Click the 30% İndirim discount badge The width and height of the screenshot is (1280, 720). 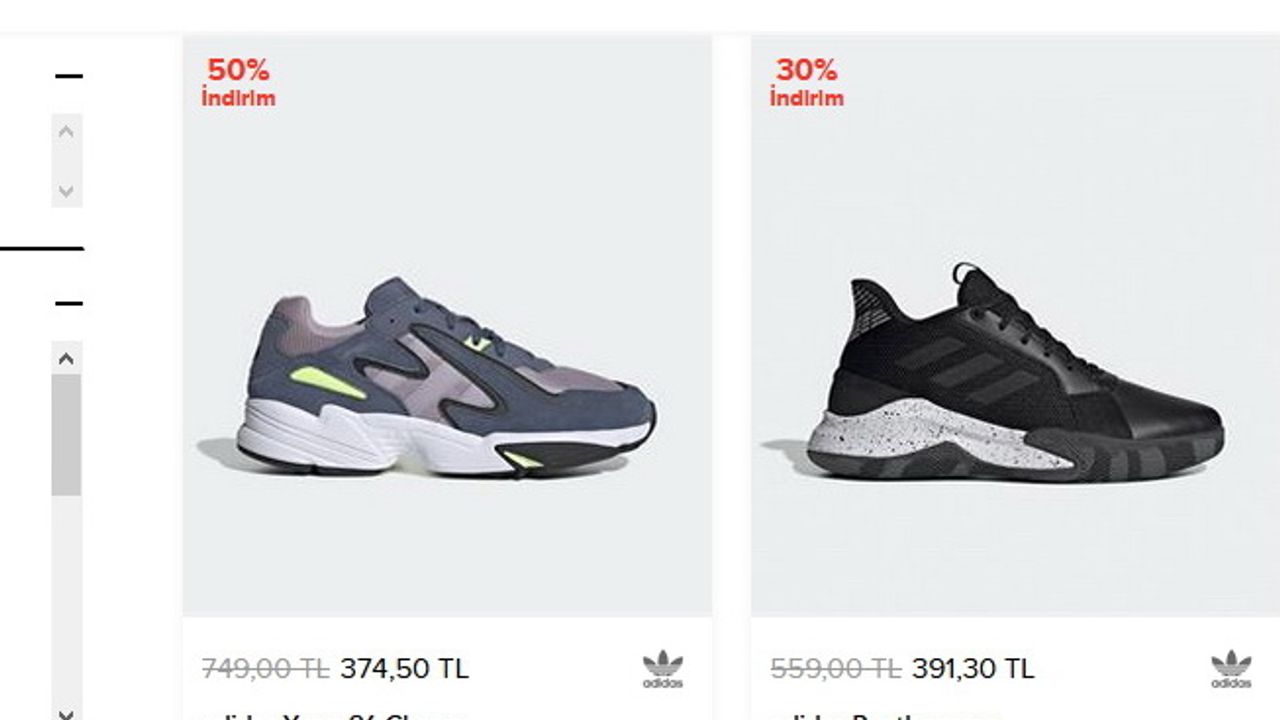point(806,83)
